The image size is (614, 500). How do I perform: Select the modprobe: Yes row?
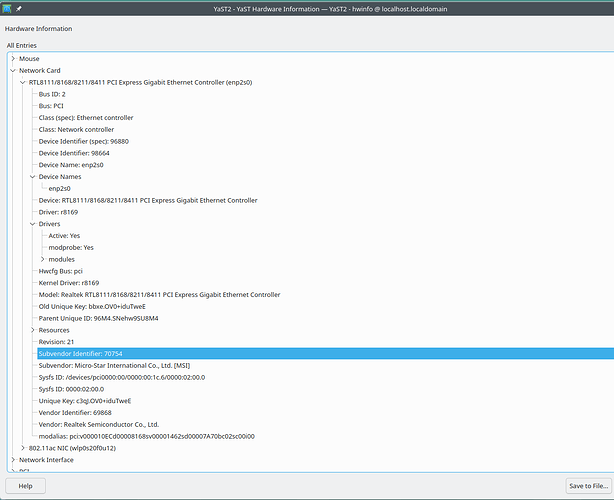[71, 247]
